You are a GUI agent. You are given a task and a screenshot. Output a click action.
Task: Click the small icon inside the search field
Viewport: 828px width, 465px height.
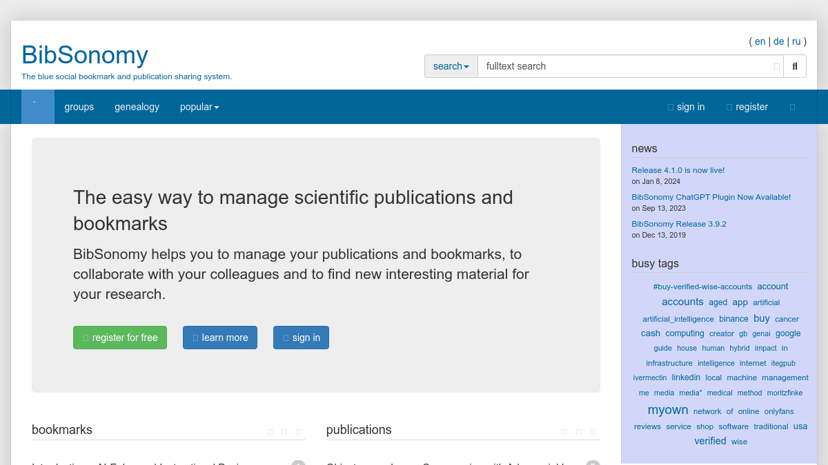[776, 67]
